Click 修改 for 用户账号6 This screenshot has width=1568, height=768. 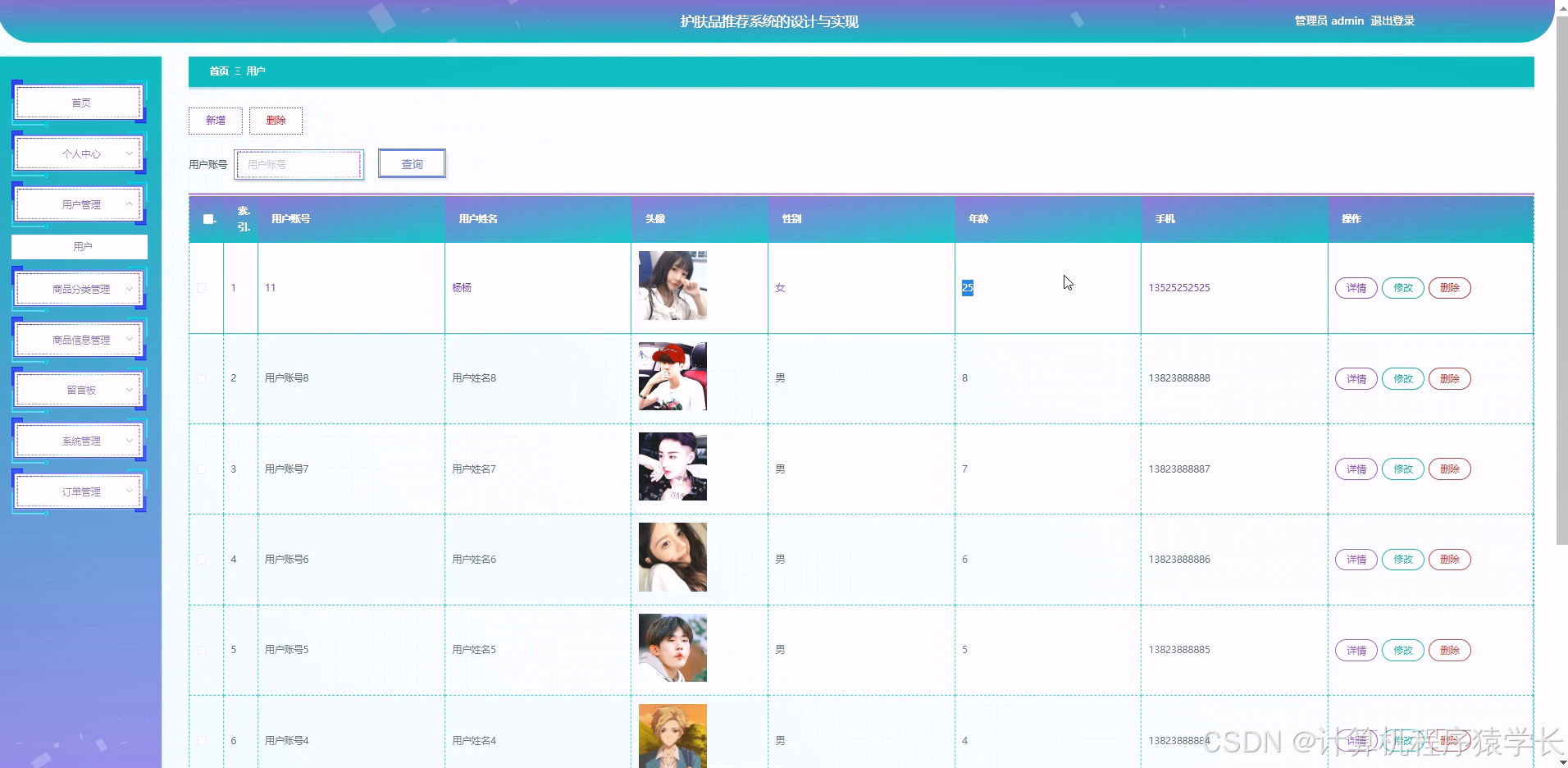[x=1403, y=560]
